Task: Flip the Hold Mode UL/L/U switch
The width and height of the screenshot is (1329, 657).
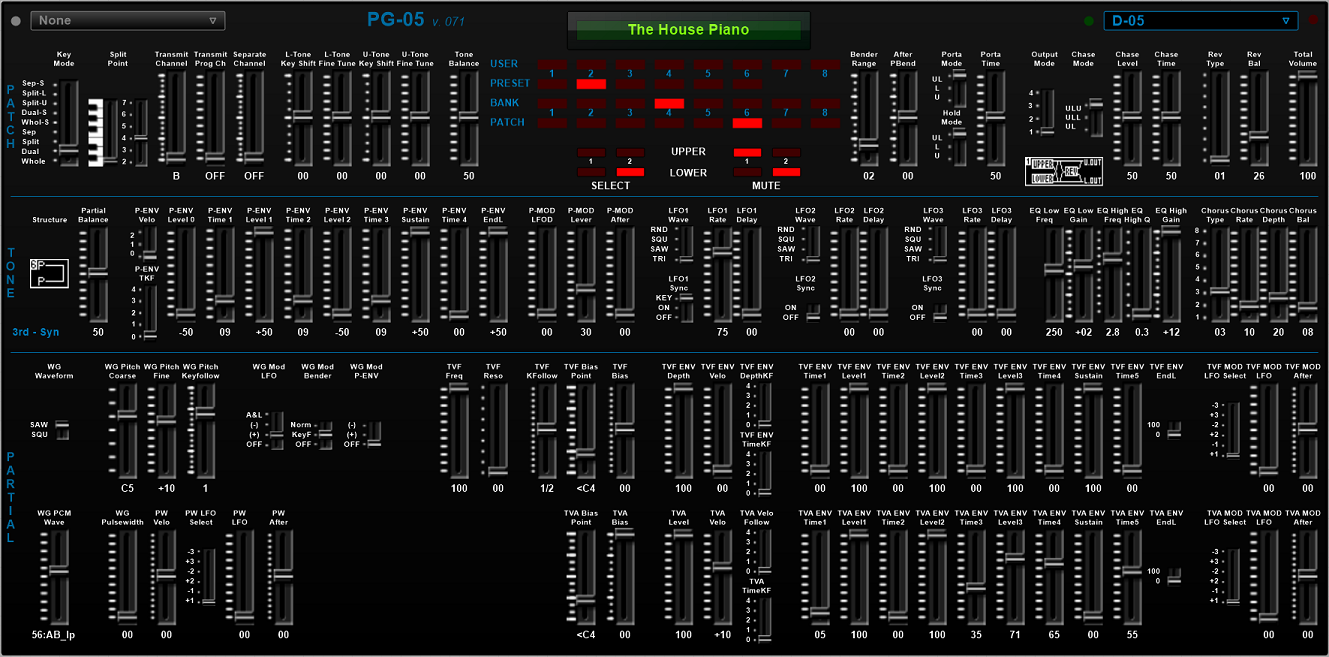Action: point(958,146)
